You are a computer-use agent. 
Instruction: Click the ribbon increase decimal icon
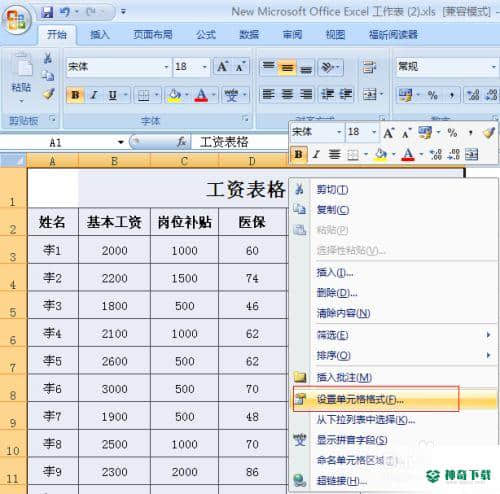(x=473, y=95)
